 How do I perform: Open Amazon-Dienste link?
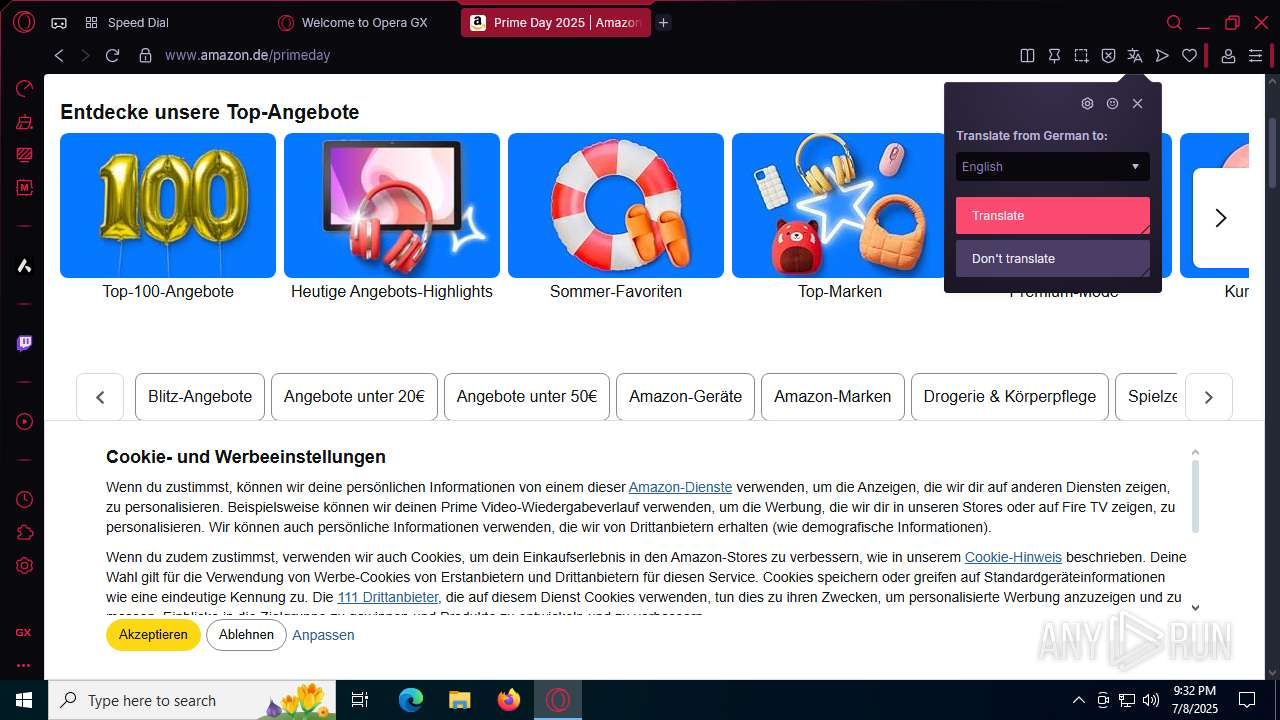[680, 487]
